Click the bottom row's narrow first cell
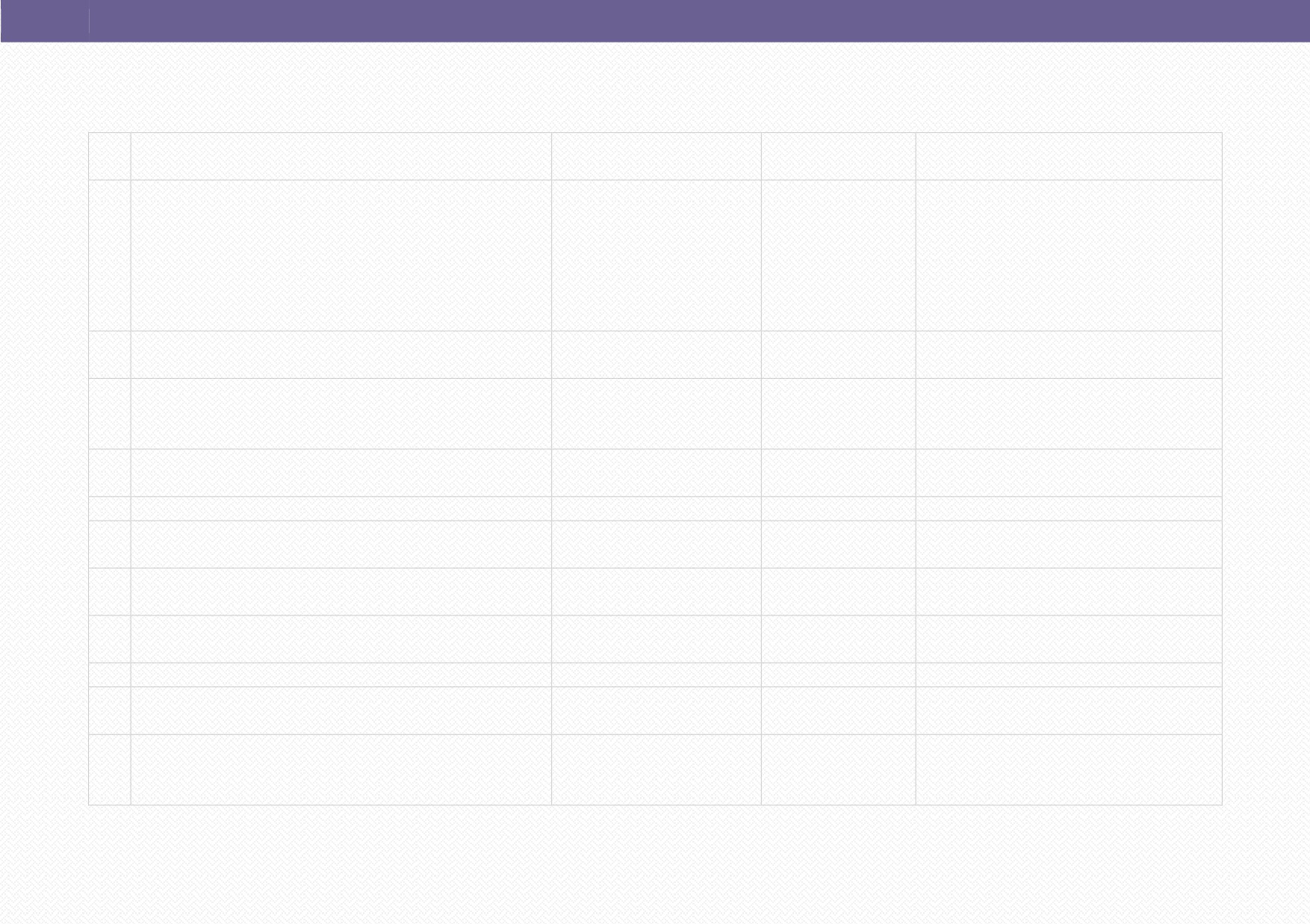Screen dimensions: 1310x924 pos(110,769)
